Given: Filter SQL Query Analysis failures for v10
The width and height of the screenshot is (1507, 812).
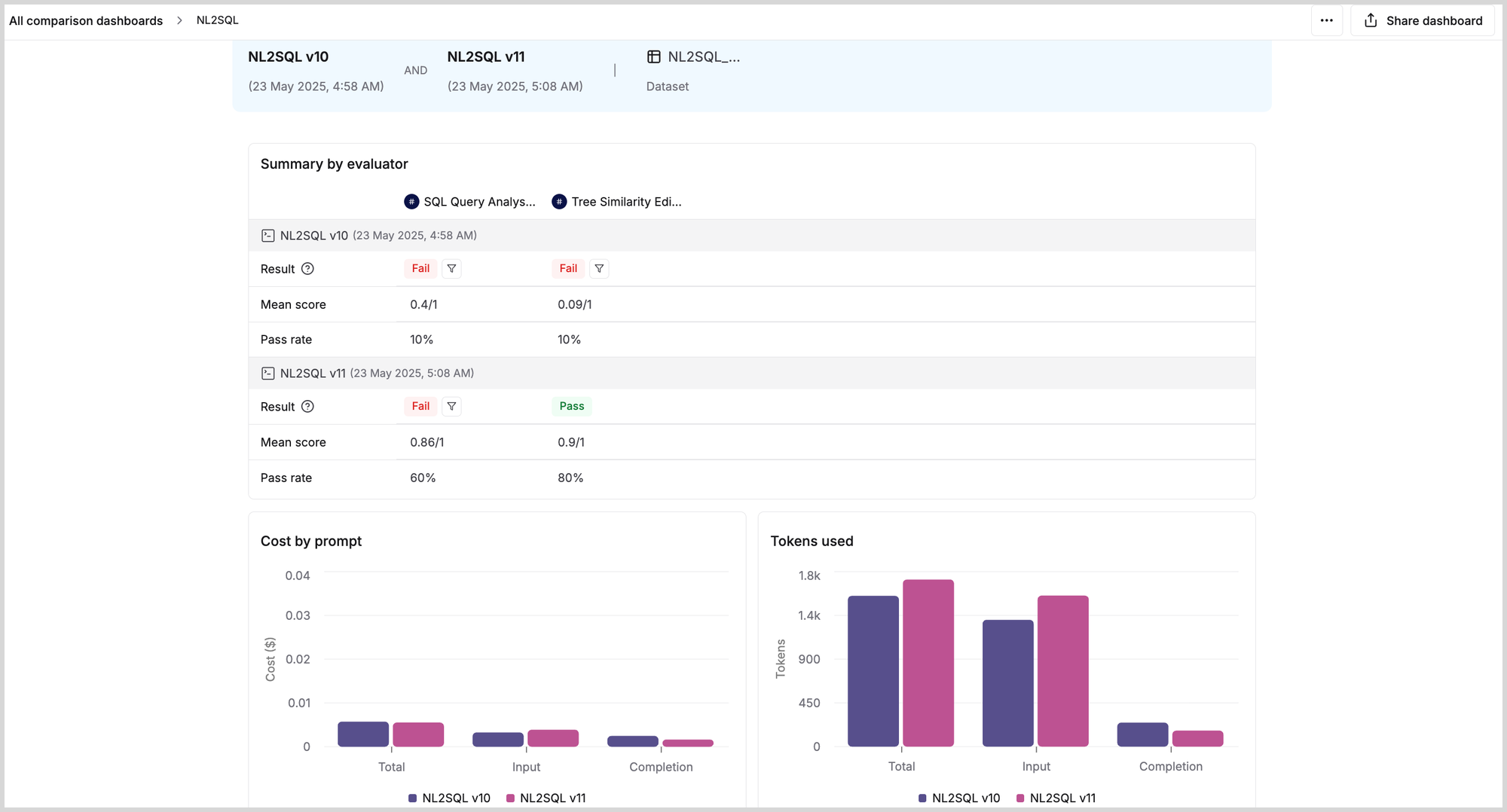Looking at the screenshot, I should [x=451, y=269].
